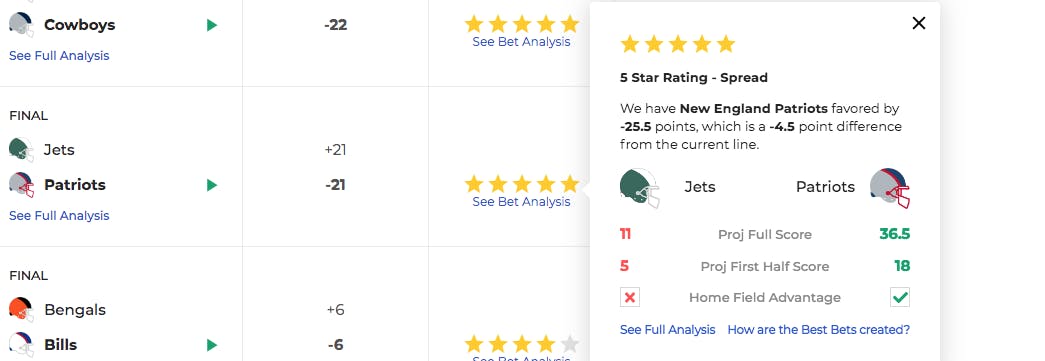Screen dimensions: 1045x361
Task: Close the 5 Star Rating popup
Action: pyautogui.click(x=918, y=23)
